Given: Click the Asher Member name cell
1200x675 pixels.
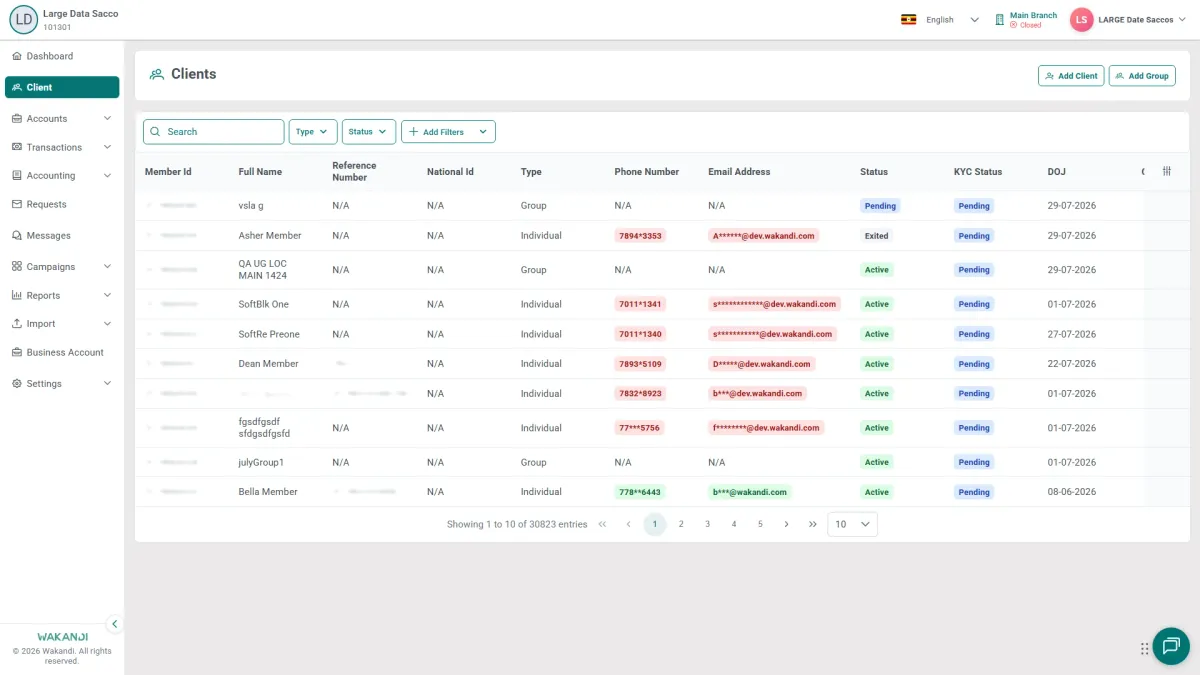Looking at the screenshot, I should click(x=270, y=236).
